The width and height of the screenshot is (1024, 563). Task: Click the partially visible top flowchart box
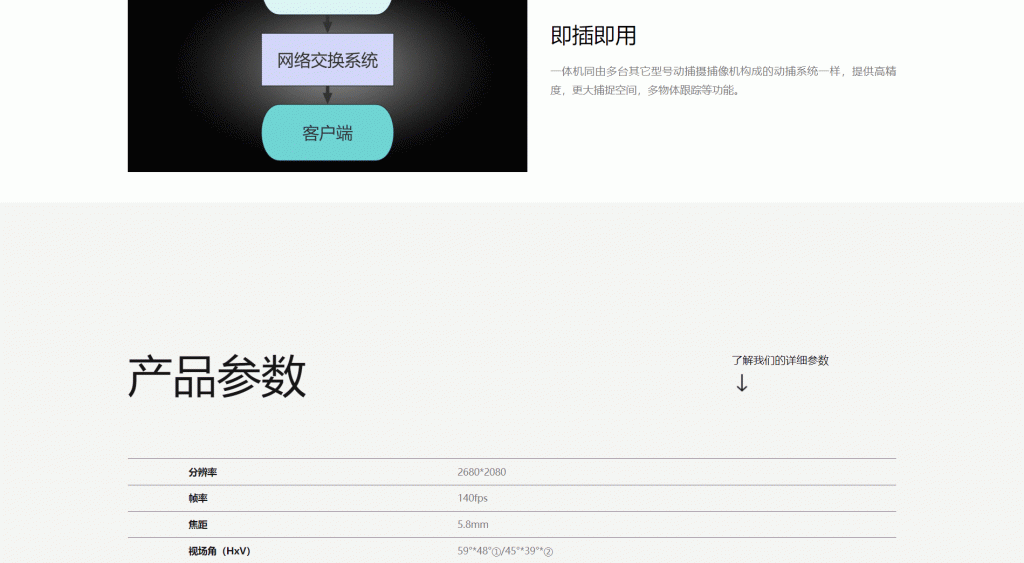click(327, 6)
